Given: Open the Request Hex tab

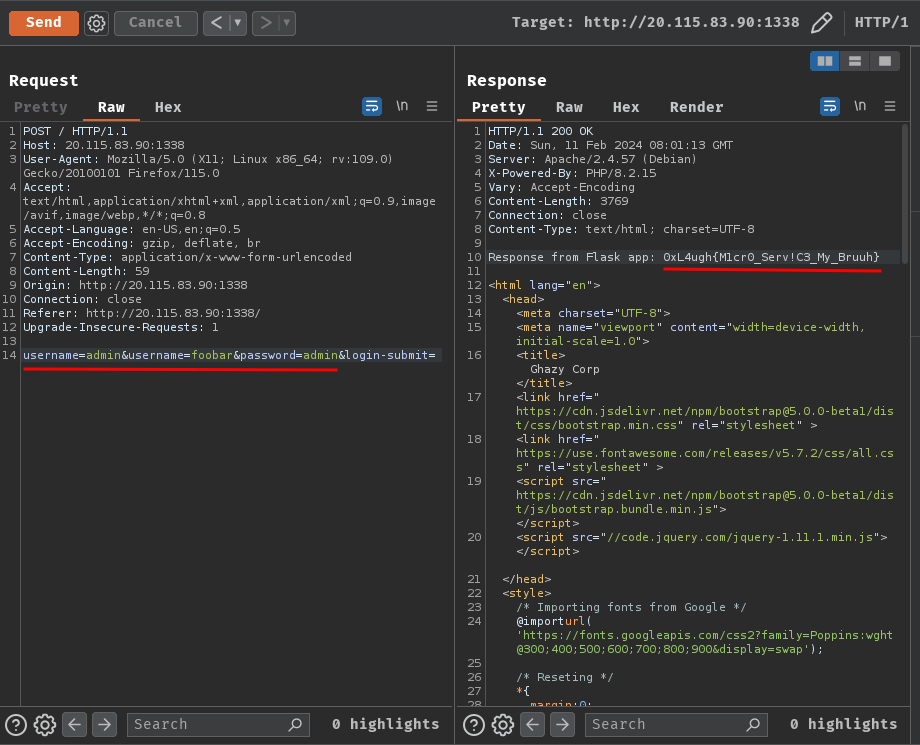Looking at the screenshot, I should tap(168, 107).
